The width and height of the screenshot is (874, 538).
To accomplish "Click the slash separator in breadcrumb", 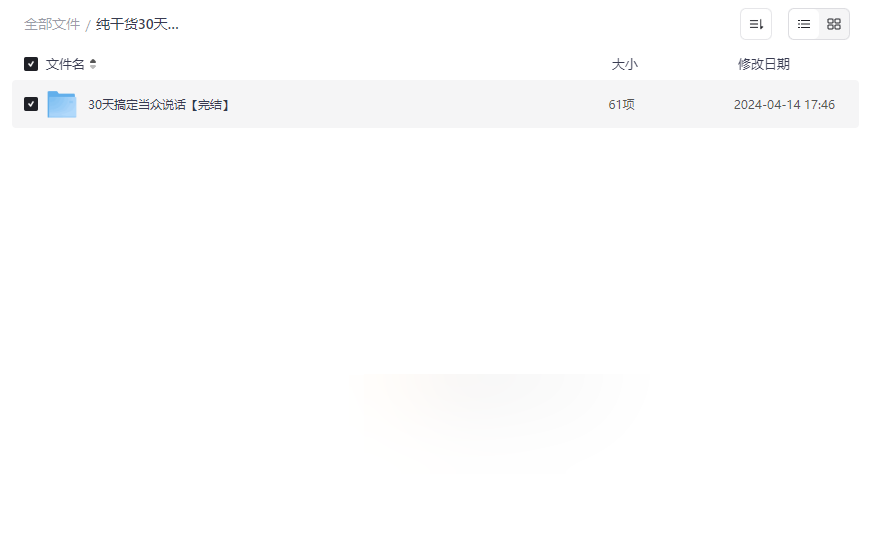I will coord(88,25).
